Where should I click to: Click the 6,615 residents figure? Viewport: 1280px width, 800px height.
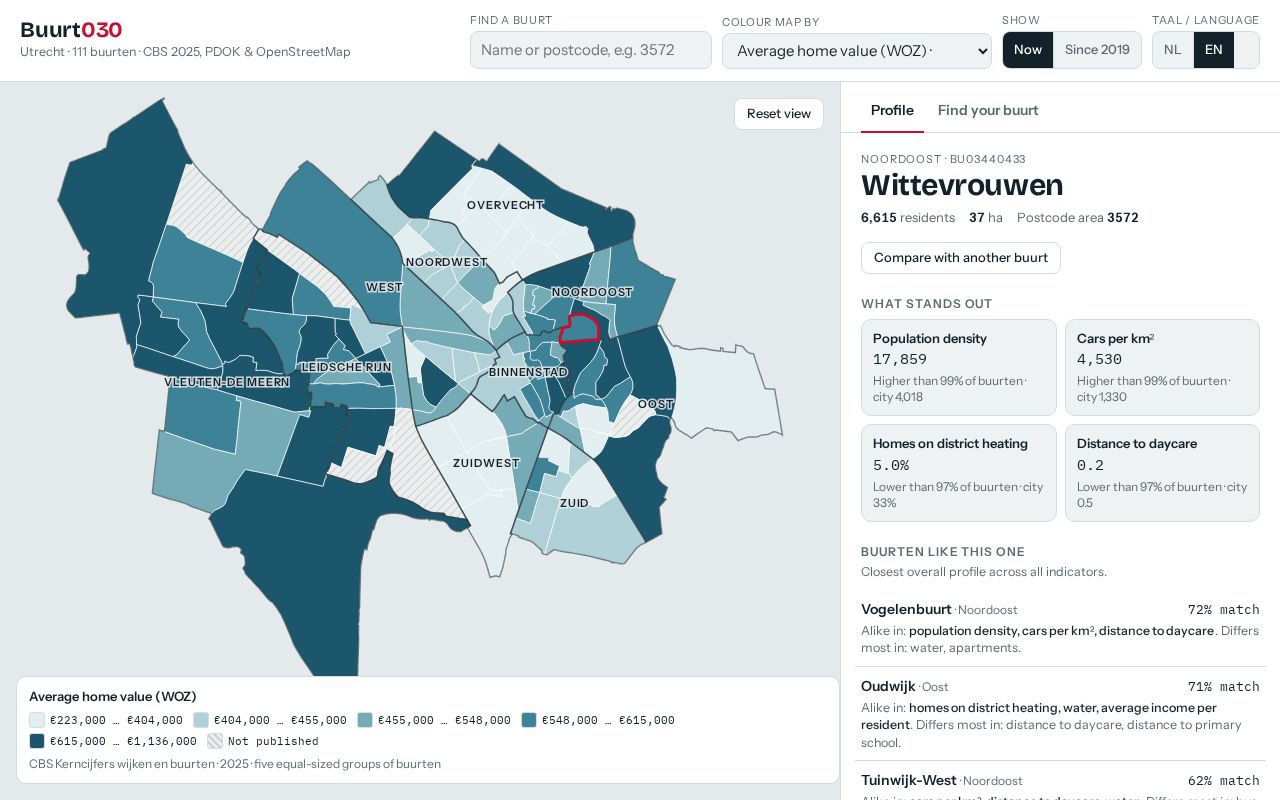pos(908,218)
